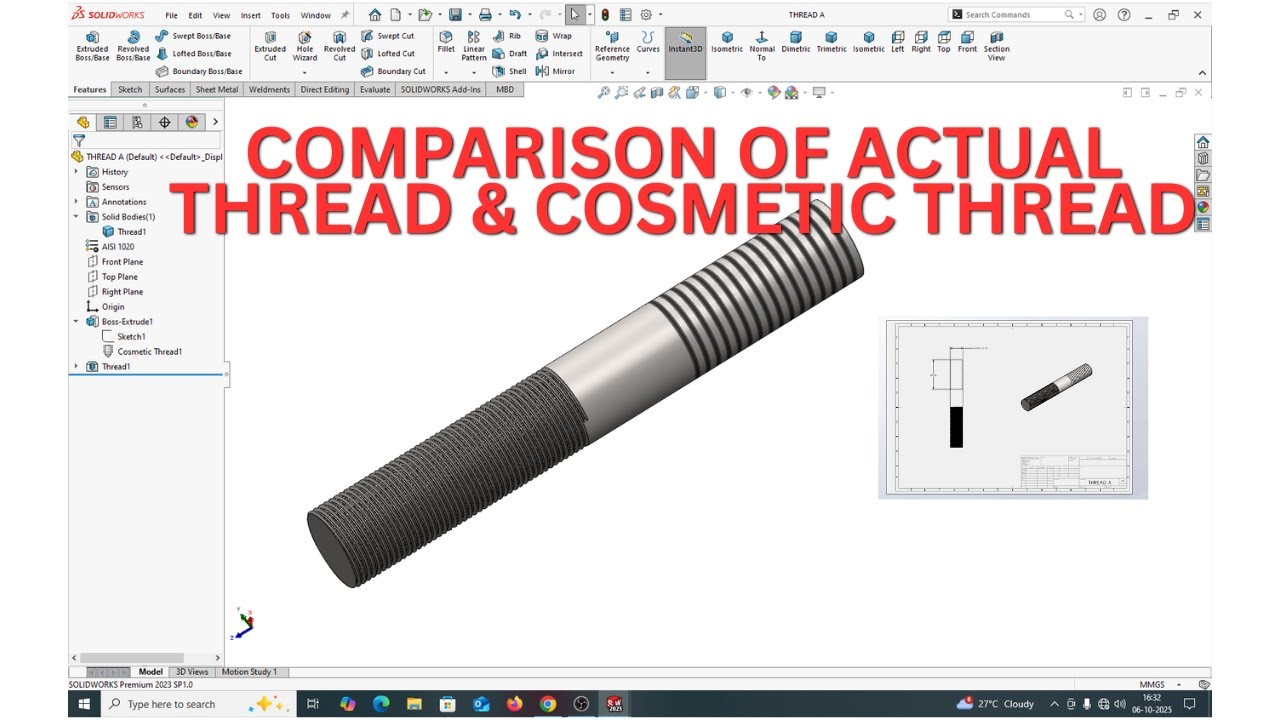Open the DisplayManager panel tab
The image size is (1280, 720).
[x=192, y=122]
